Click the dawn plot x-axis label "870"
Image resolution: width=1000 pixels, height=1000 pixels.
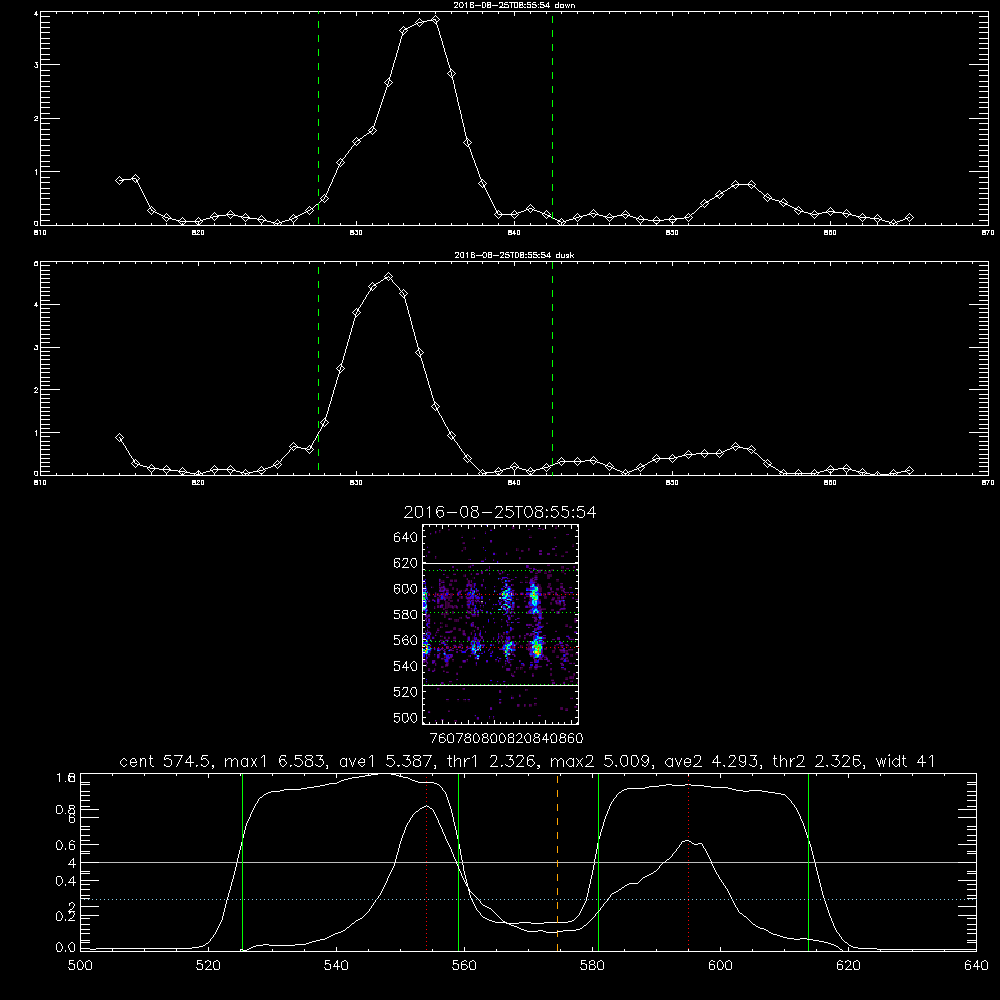[988, 233]
